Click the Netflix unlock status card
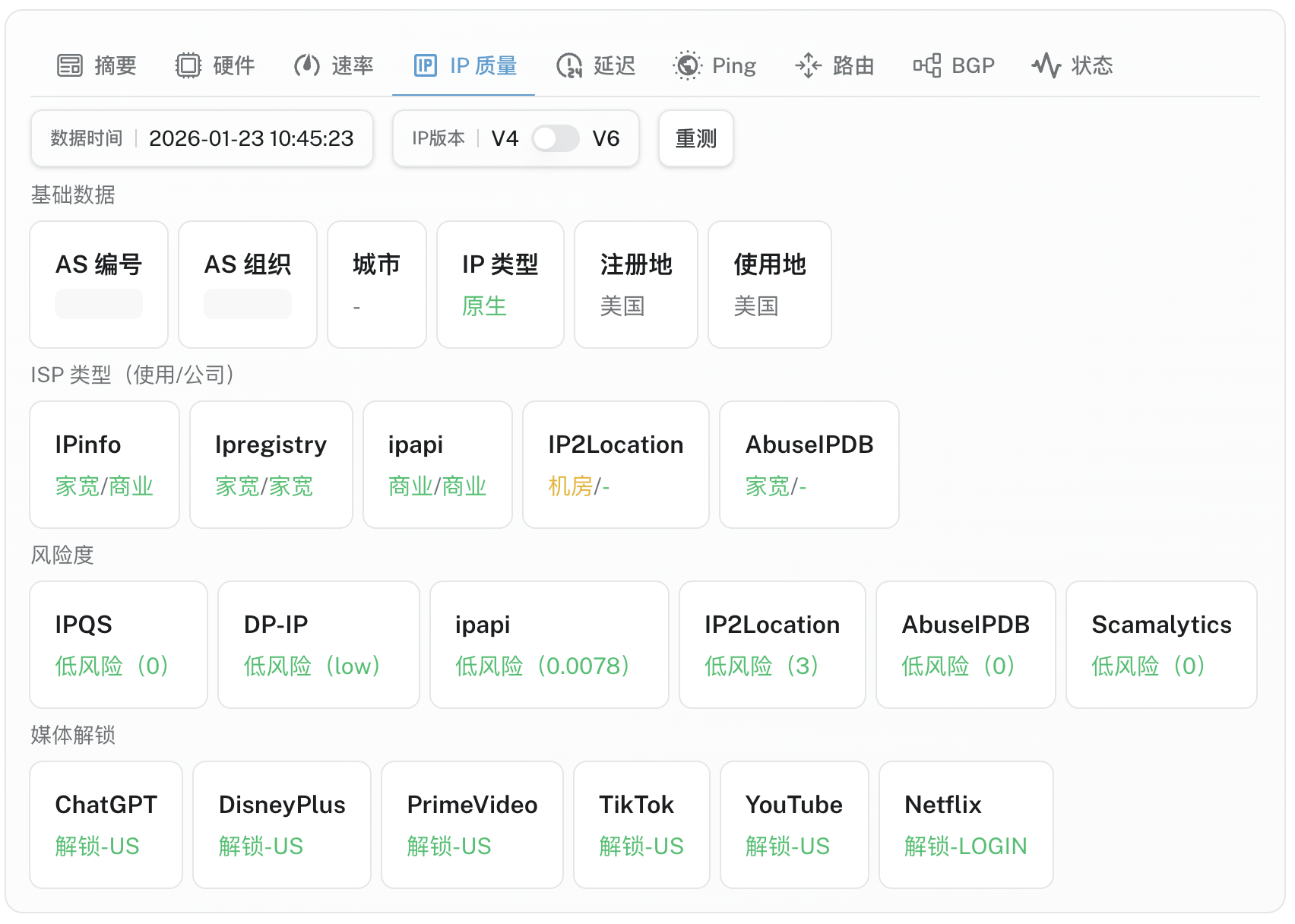Viewport: 1295px width, 924px height. [966, 824]
